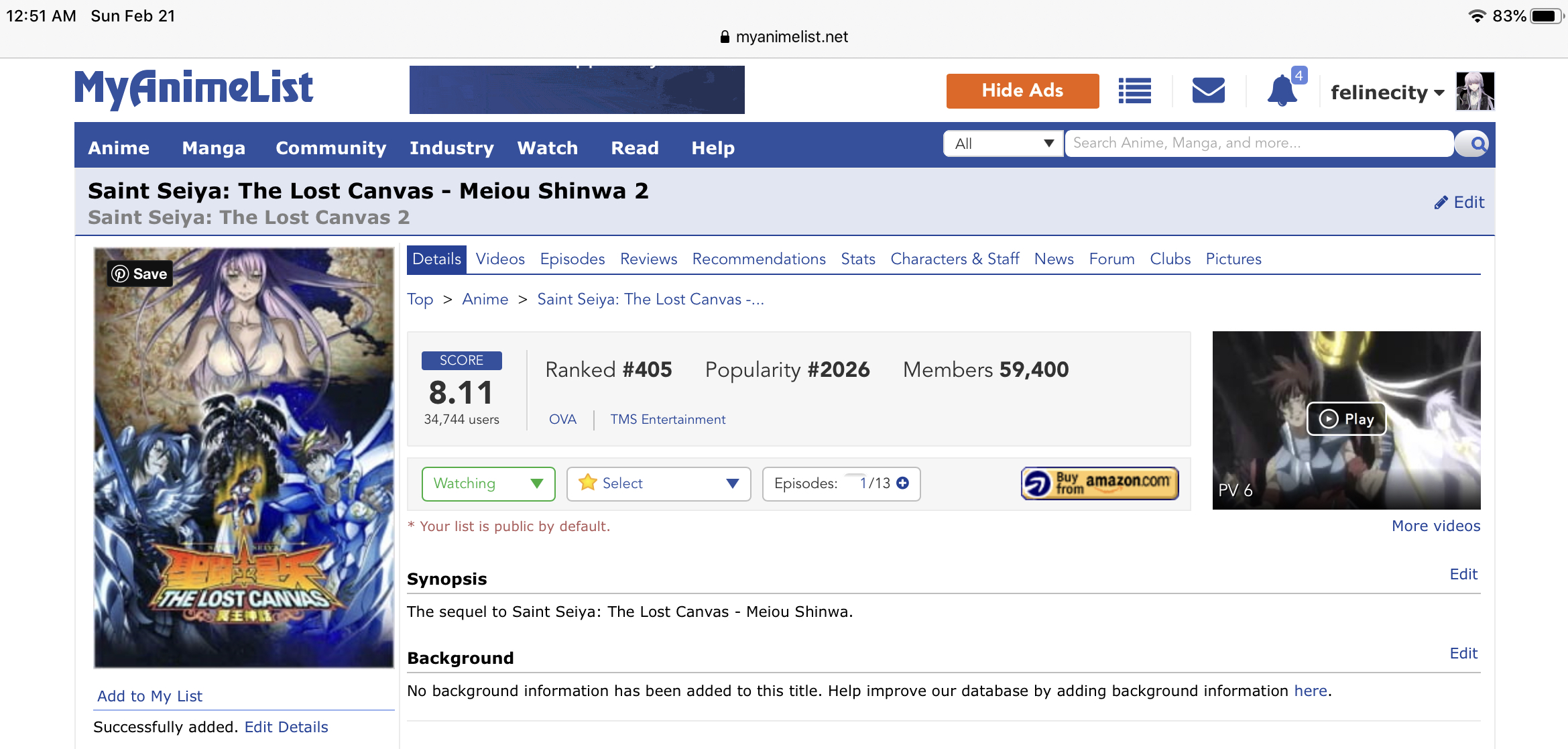Image resolution: width=1568 pixels, height=749 pixels.
Task: Open the TMS Entertainment studio link
Action: [x=667, y=419]
